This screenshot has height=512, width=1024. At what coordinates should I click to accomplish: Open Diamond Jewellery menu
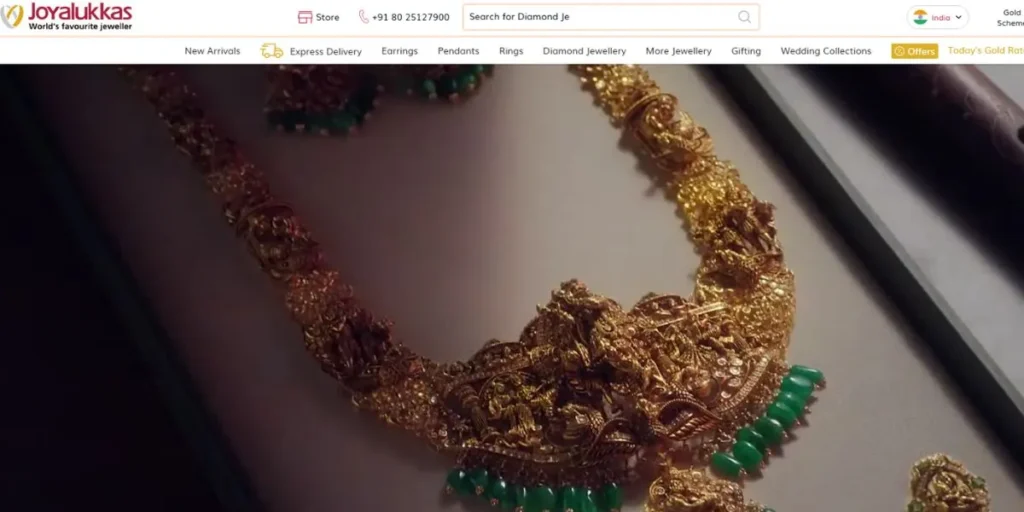584,51
